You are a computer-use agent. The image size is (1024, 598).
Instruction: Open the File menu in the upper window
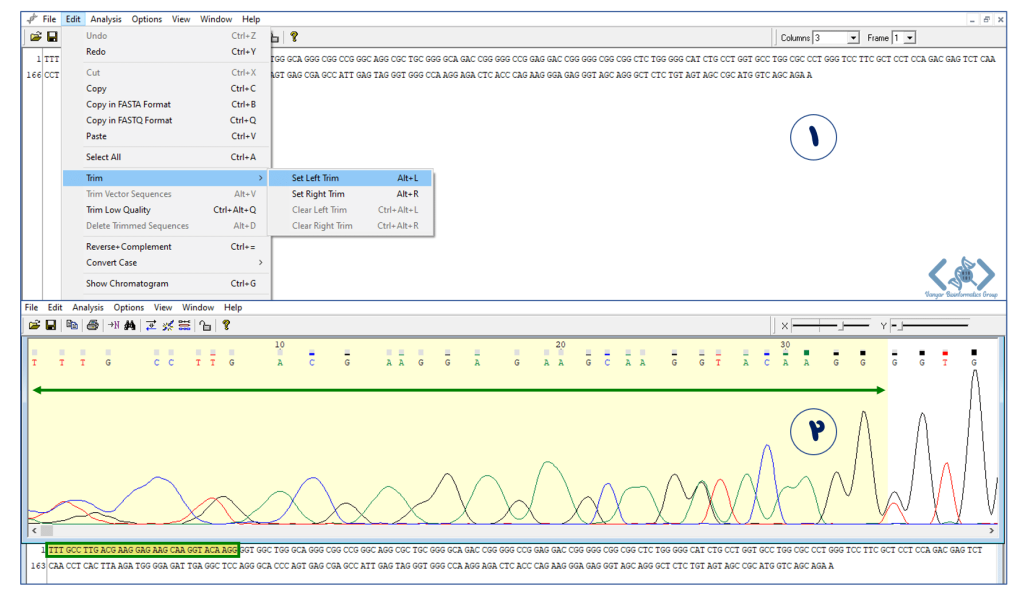(50, 19)
